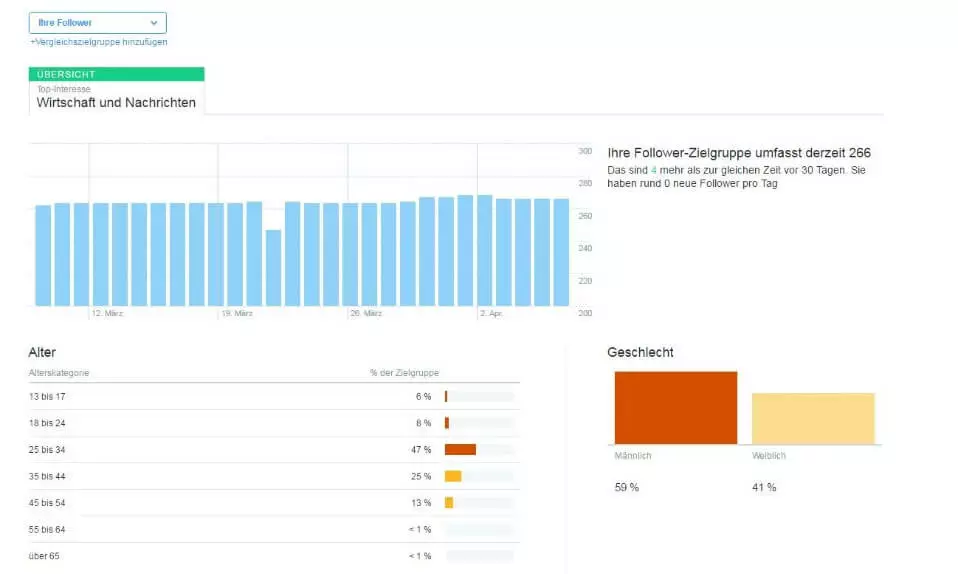This screenshot has width=958, height=574.
Task: Open the Ihre Follower dropdown
Action: (98, 23)
